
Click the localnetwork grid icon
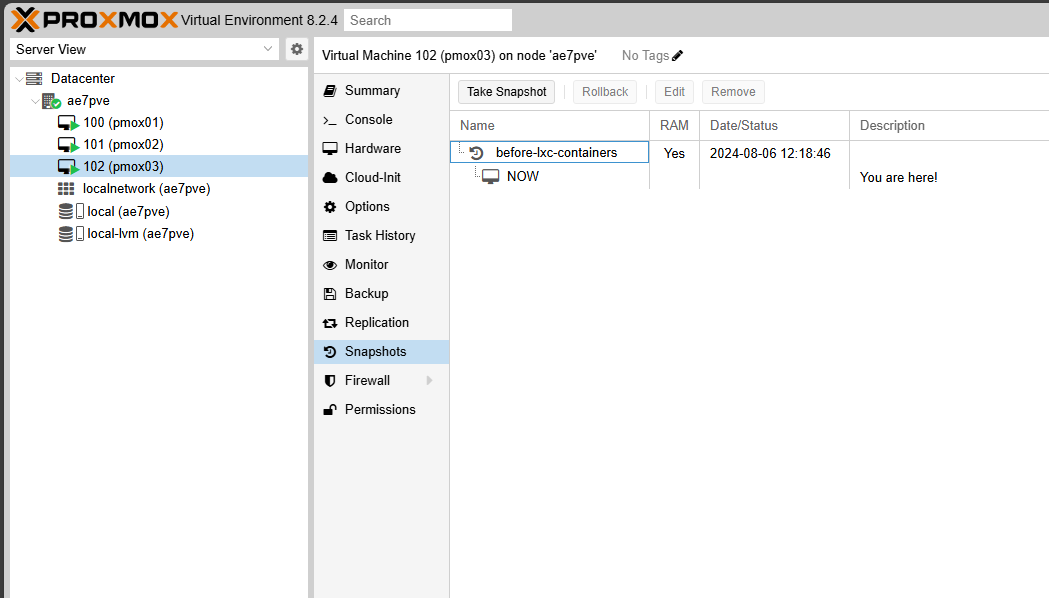coord(66,189)
